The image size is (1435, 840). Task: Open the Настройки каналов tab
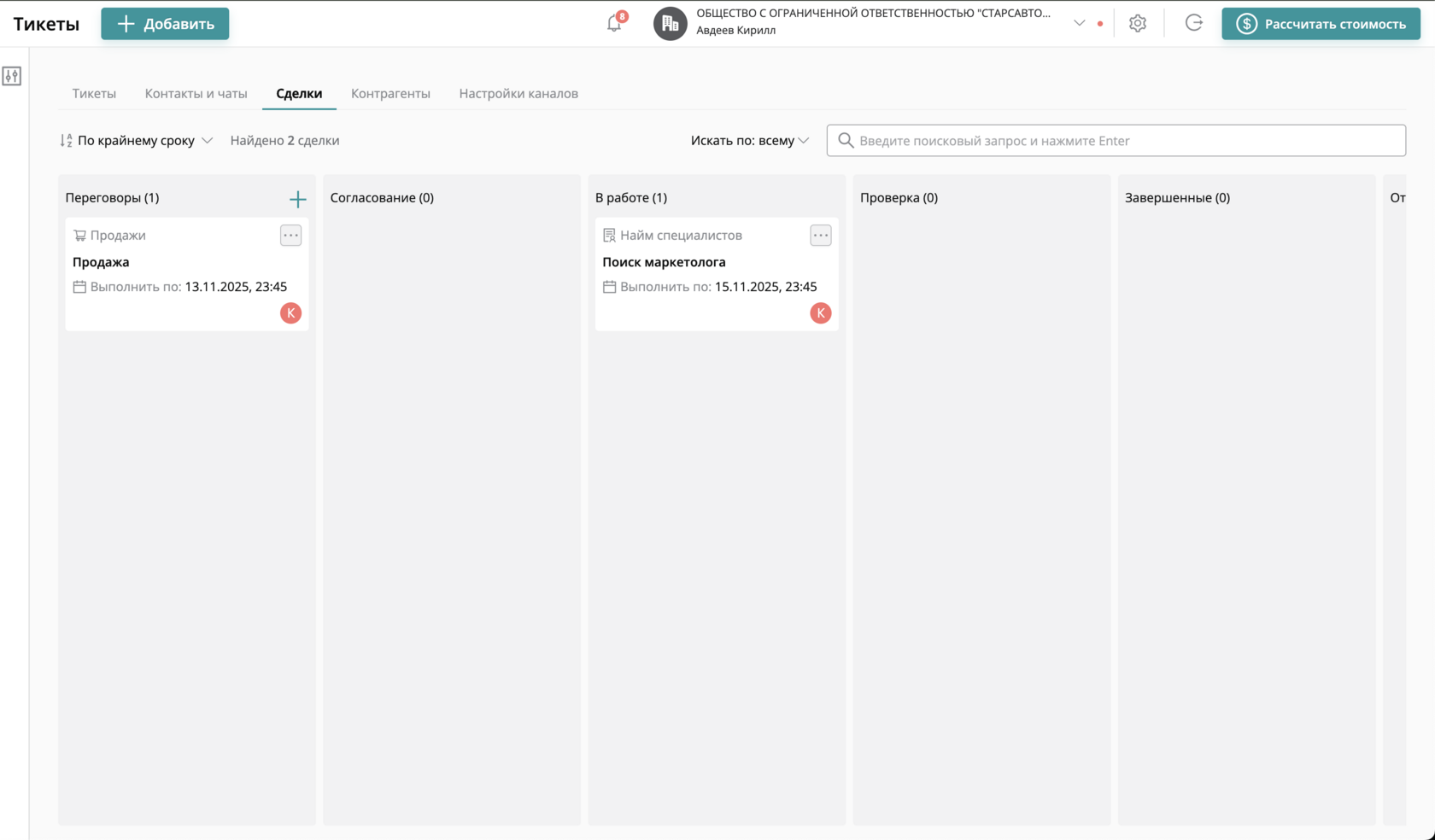click(x=518, y=94)
